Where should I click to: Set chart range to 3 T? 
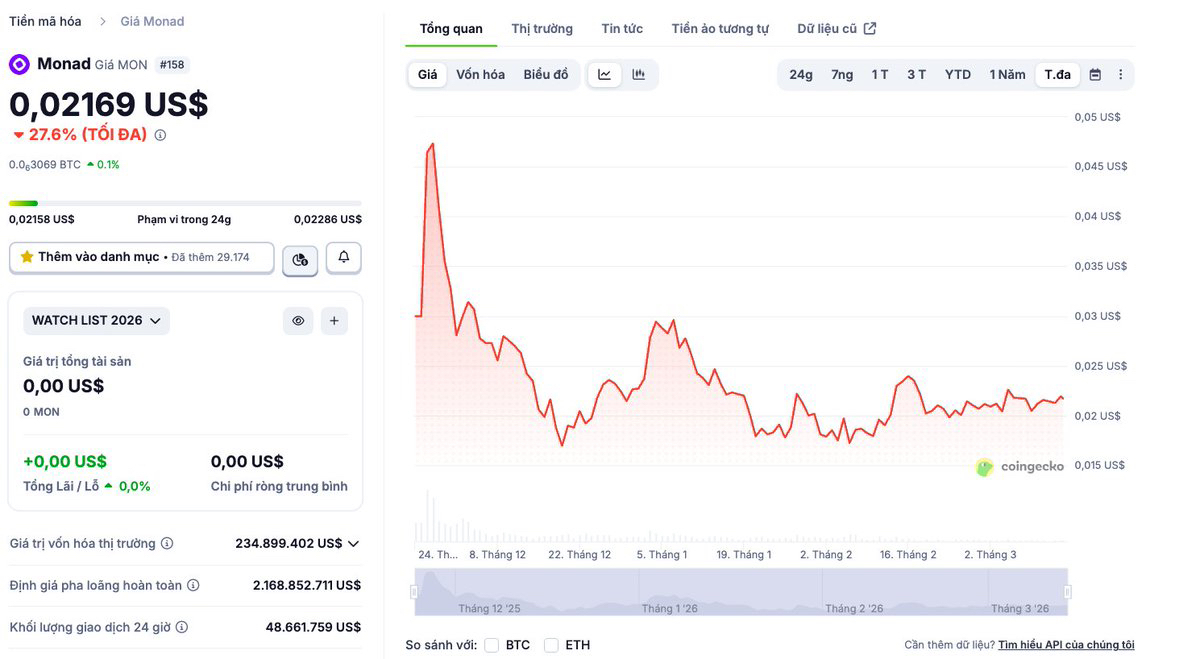(917, 75)
